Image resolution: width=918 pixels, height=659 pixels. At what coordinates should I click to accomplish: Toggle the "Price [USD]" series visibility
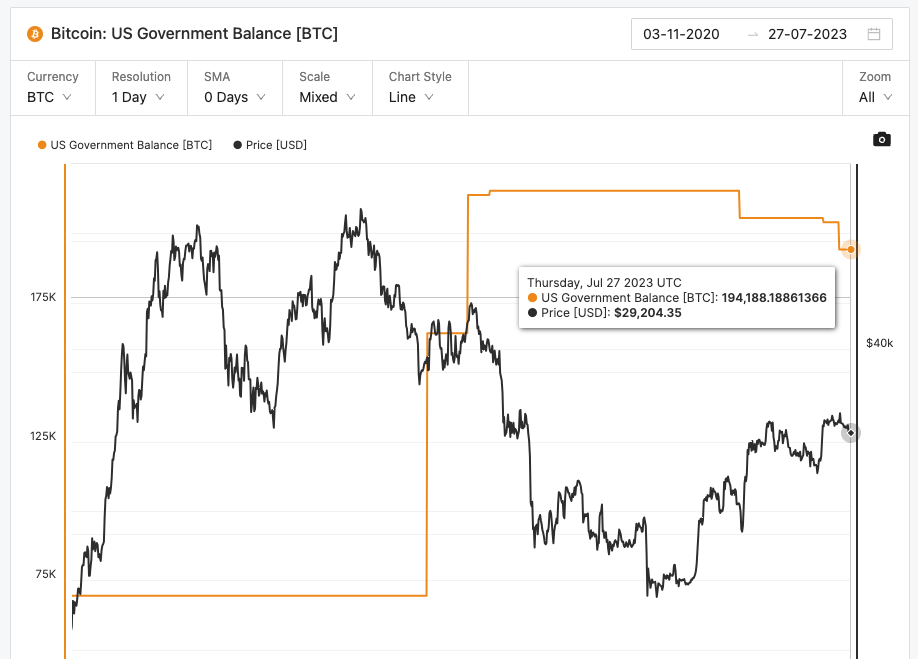click(270, 145)
